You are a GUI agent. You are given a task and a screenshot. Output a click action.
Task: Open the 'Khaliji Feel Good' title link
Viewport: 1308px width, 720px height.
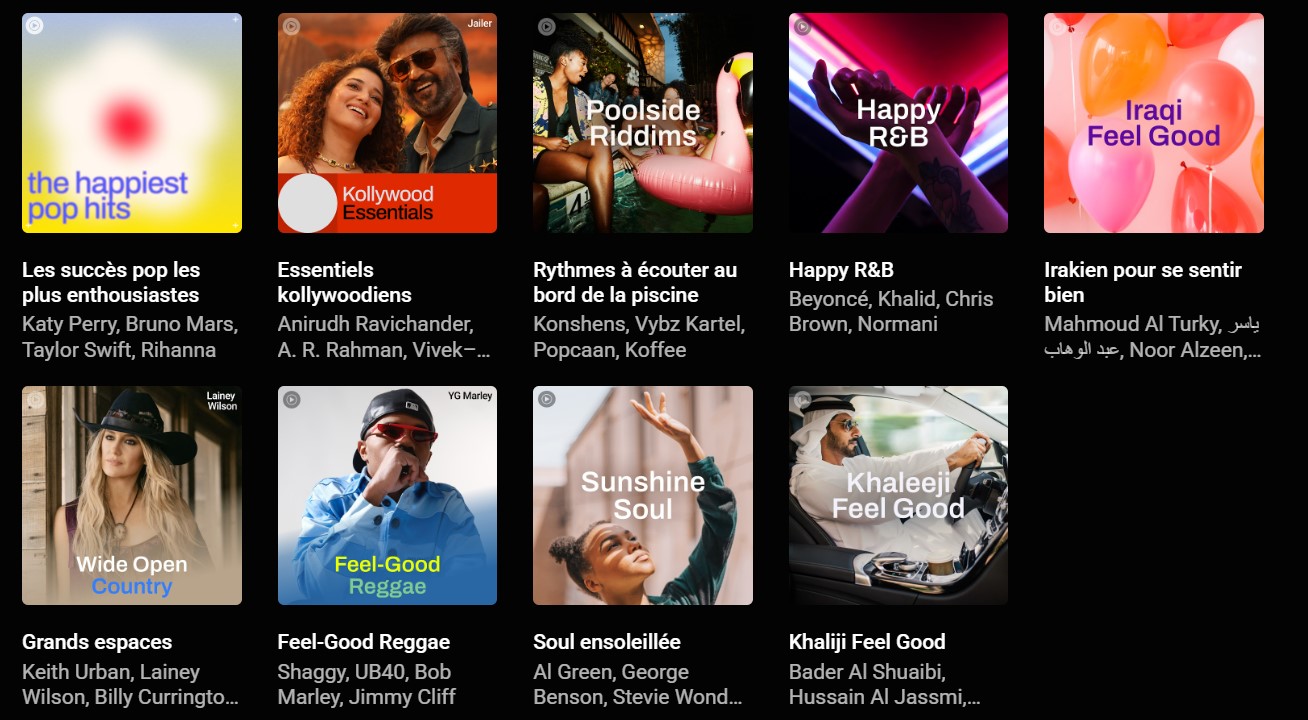pos(867,642)
